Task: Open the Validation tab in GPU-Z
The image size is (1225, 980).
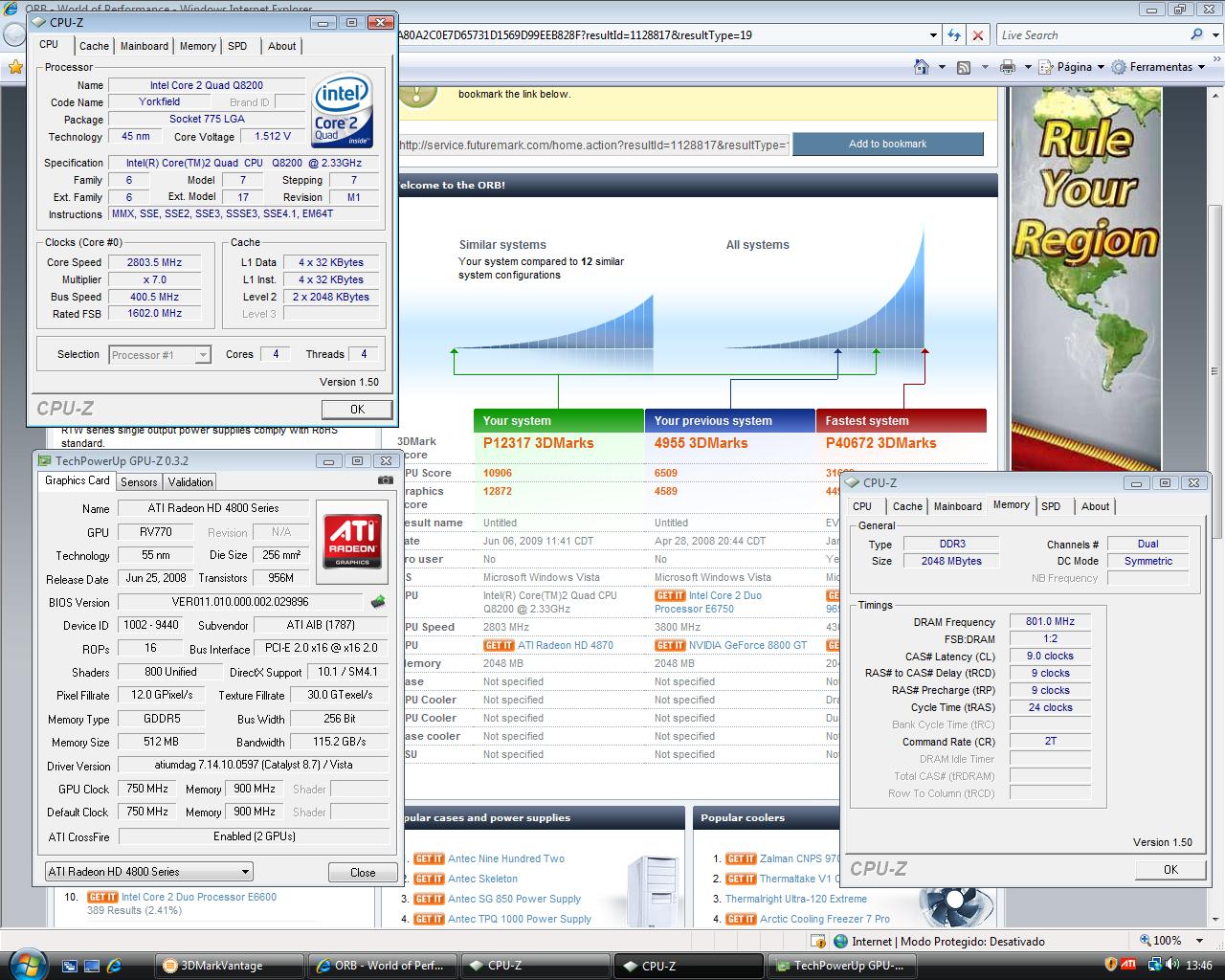Action: (x=190, y=482)
